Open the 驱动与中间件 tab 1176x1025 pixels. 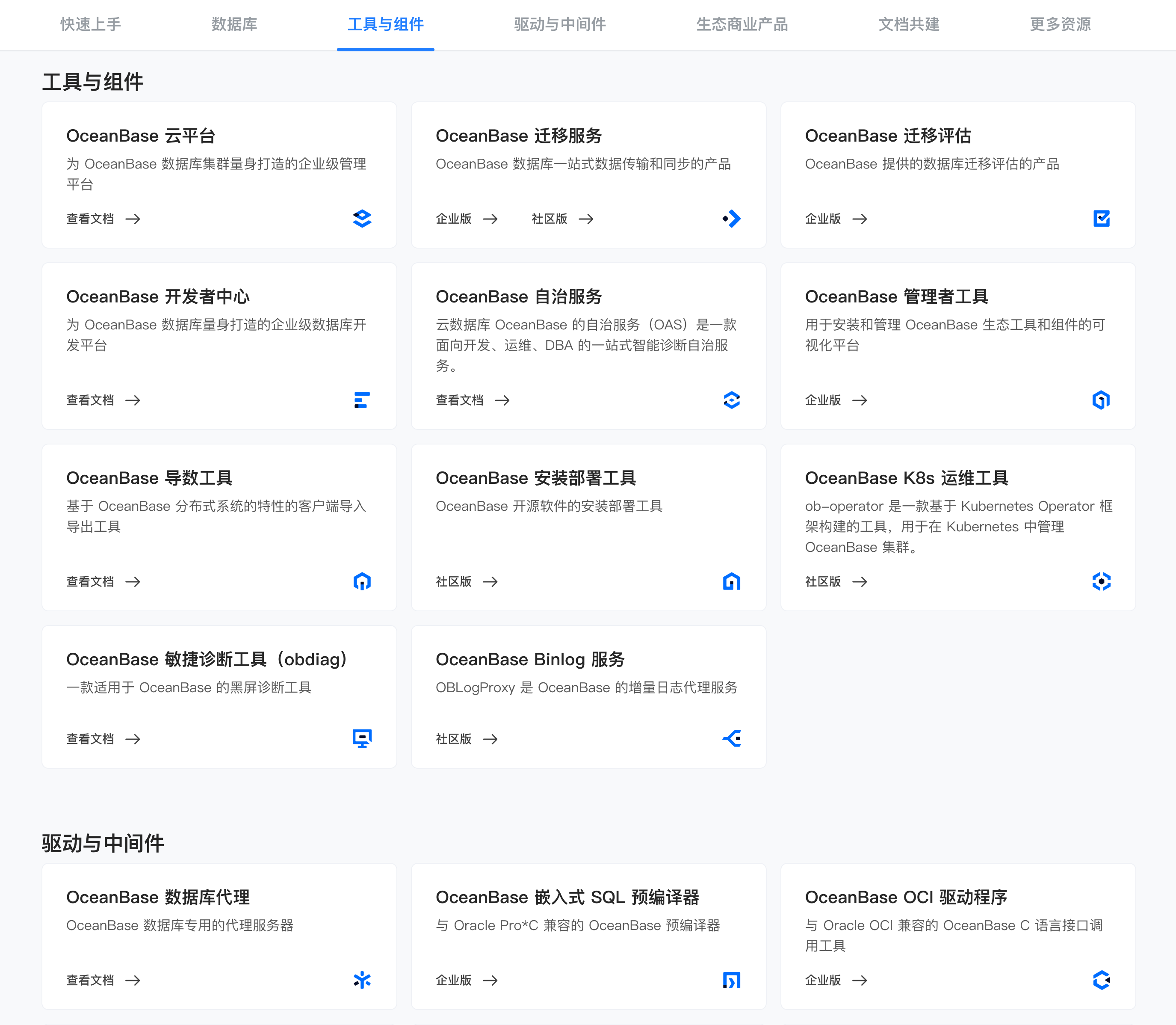click(559, 24)
